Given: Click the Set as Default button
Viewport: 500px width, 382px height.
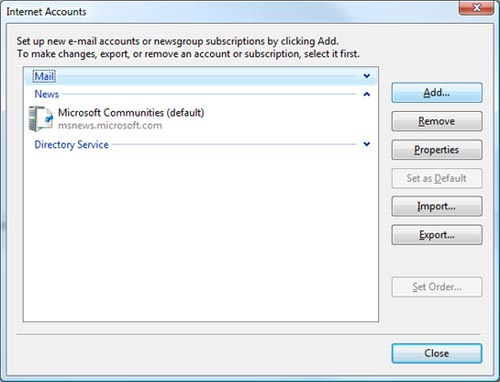Looking at the screenshot, I should click(x=437, y=178).
